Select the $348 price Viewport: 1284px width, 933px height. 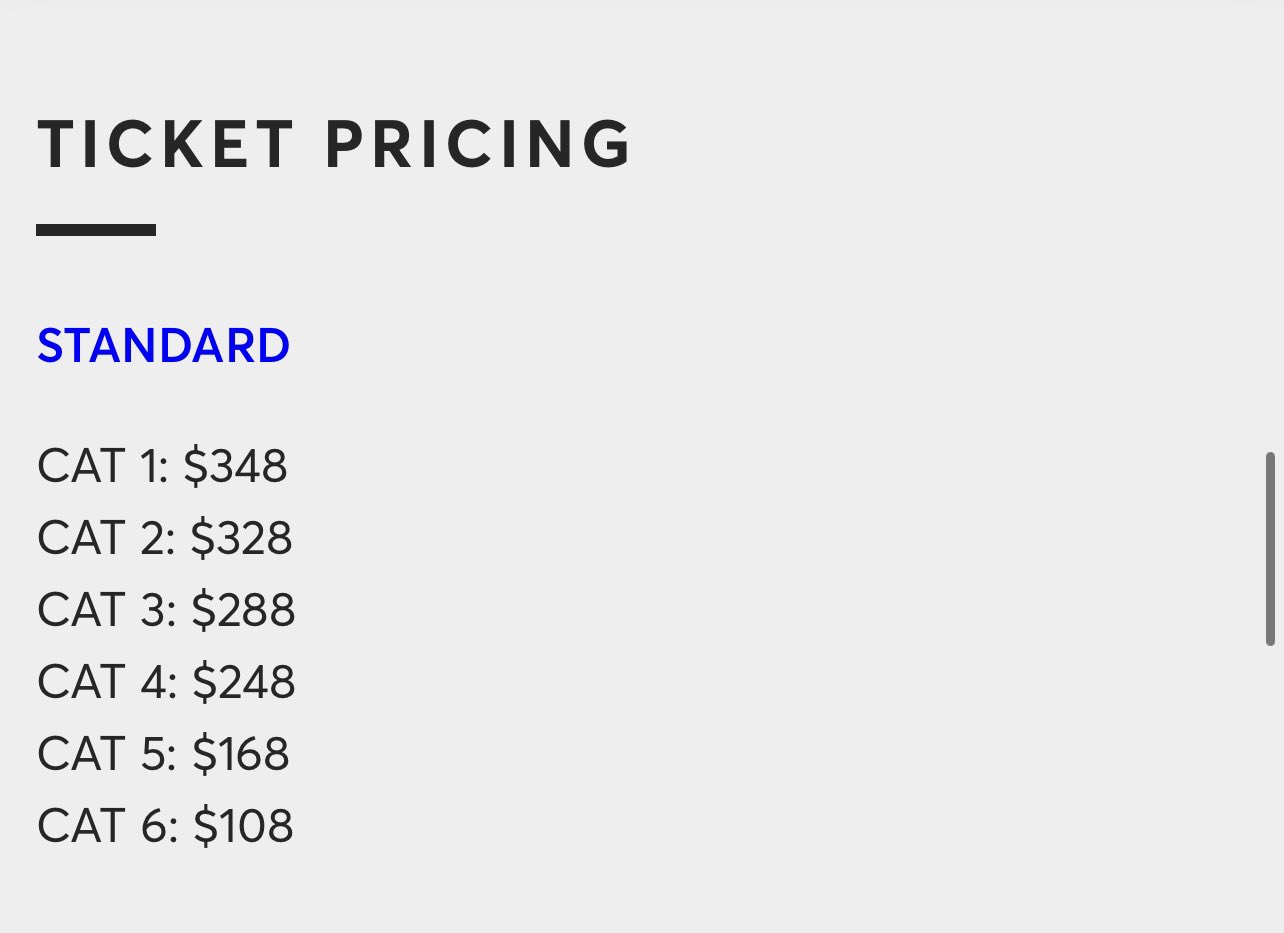pos(236,467)
